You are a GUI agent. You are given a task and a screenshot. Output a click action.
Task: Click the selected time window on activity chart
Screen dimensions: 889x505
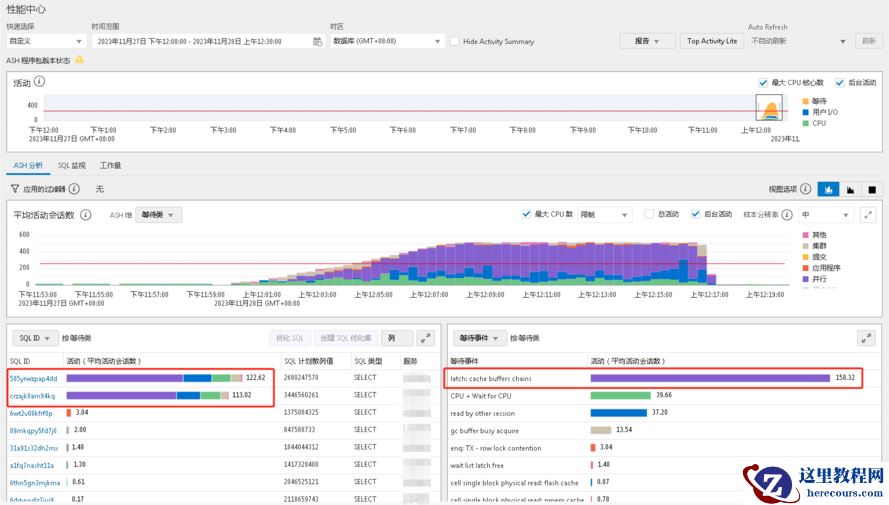pos(770,108)
